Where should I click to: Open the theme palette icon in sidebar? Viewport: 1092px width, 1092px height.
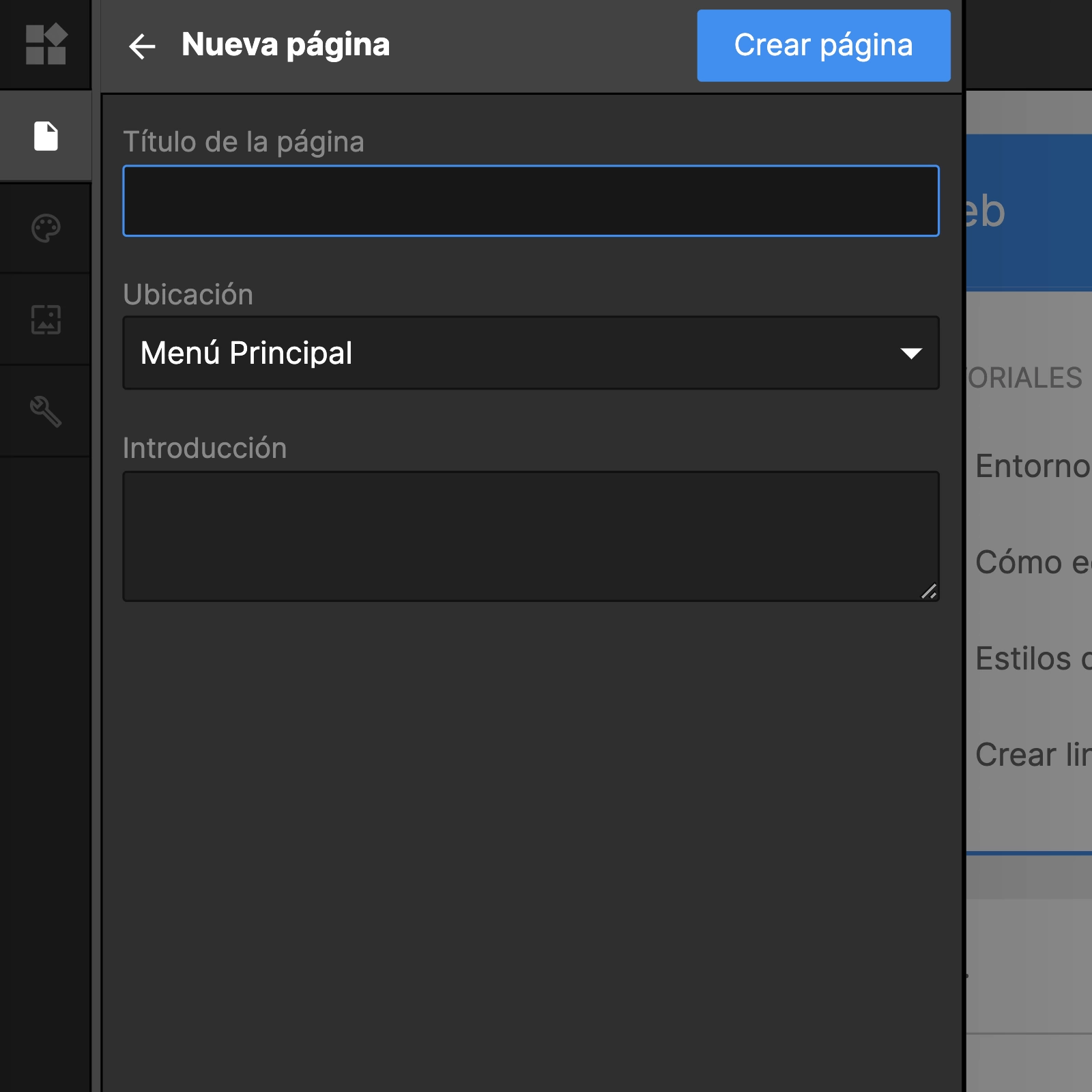pos(46,228)
